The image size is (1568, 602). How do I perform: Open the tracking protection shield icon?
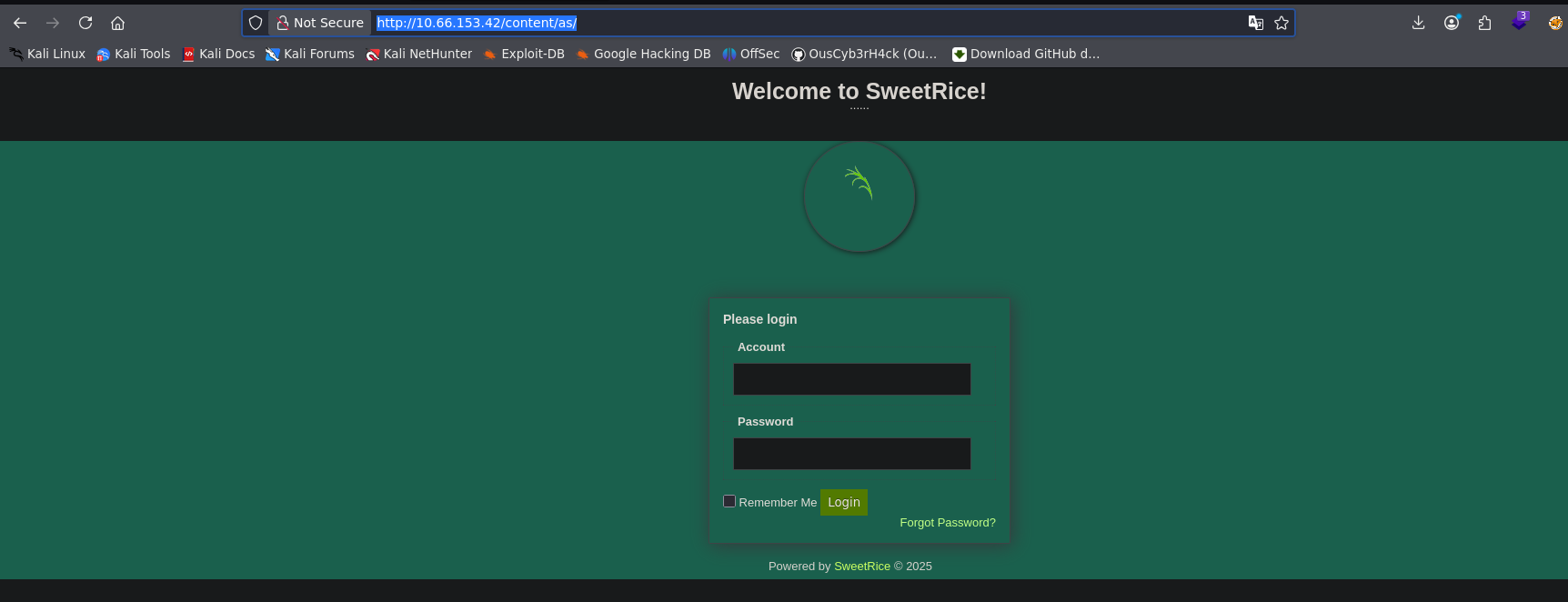click(256, 23)
